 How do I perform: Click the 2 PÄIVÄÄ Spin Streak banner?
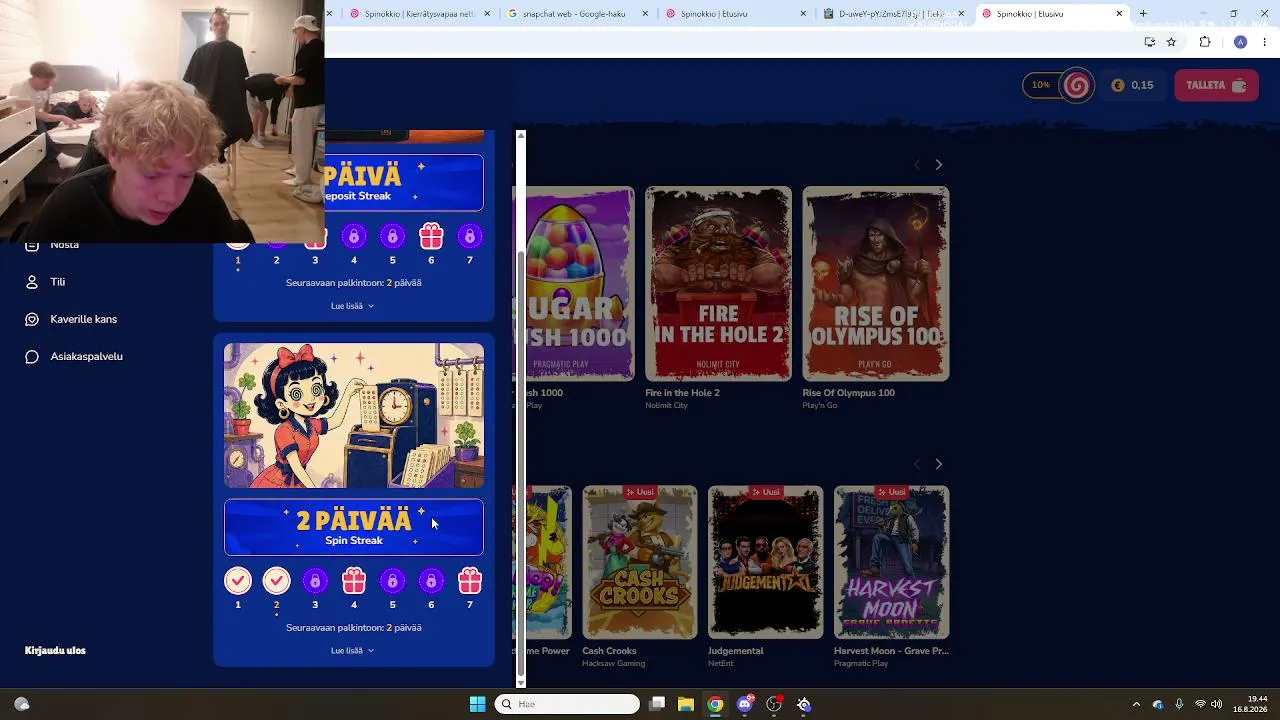click(x=354, y=527)
